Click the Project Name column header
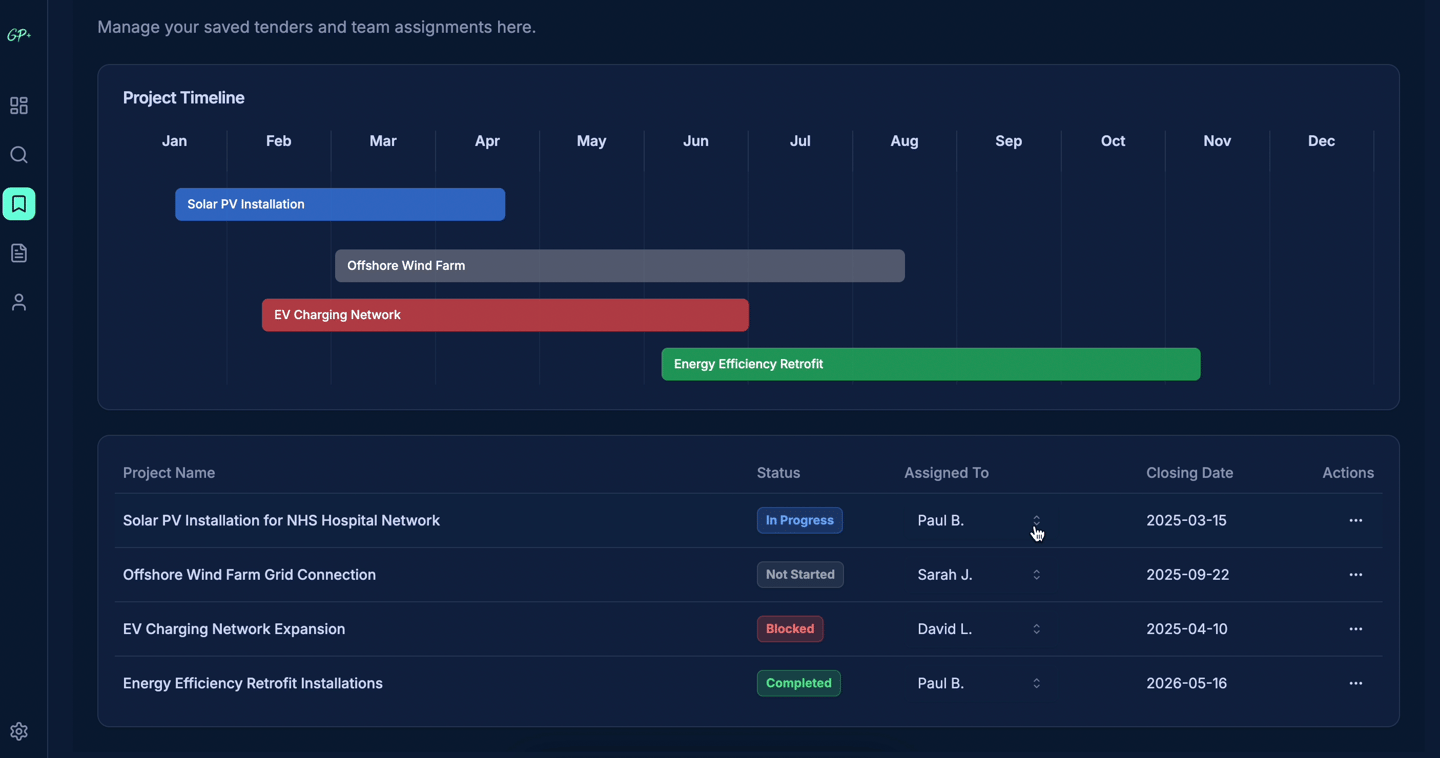 (169, 473)
